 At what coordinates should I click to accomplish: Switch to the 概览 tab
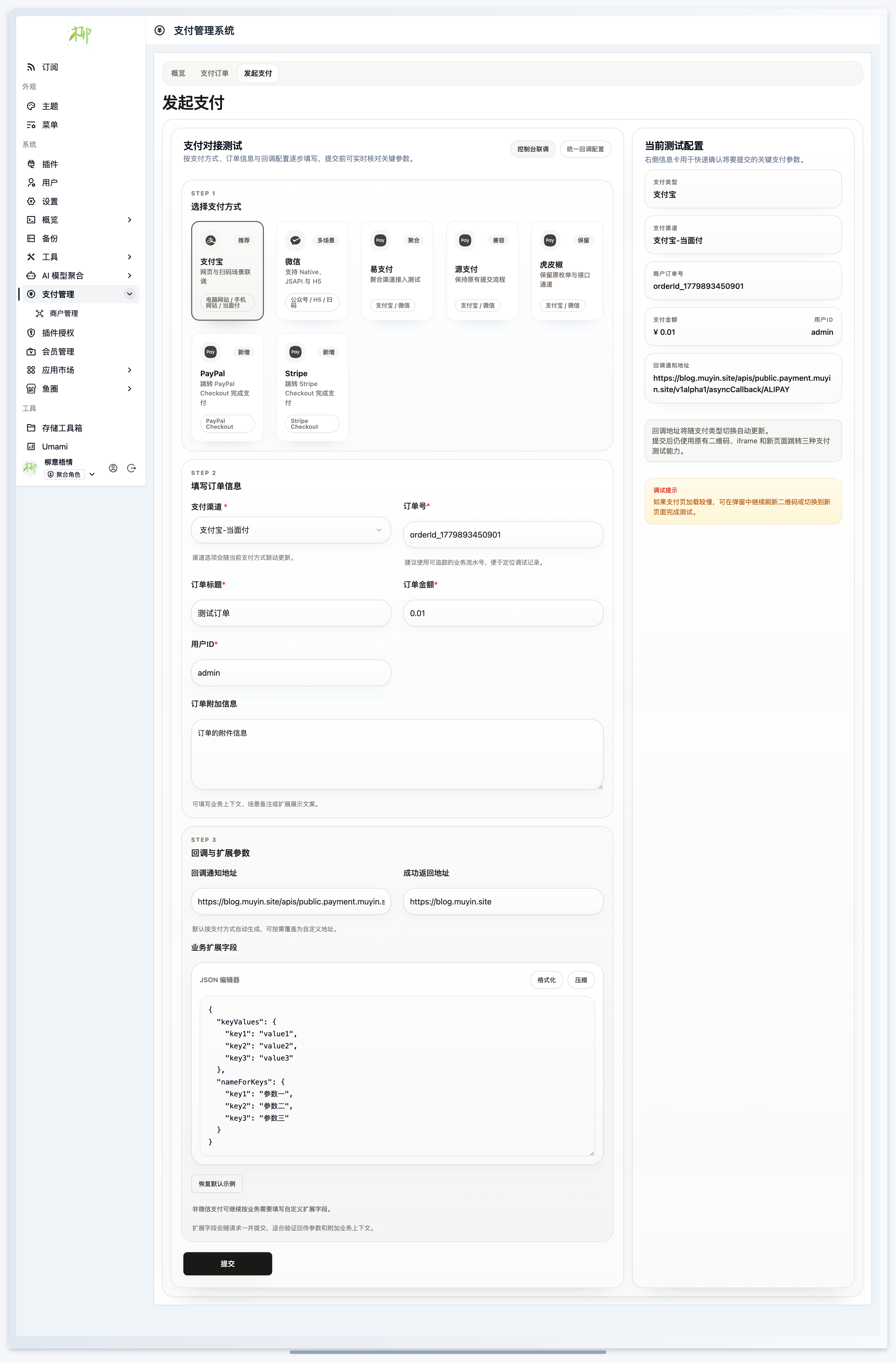coord(178,73)
